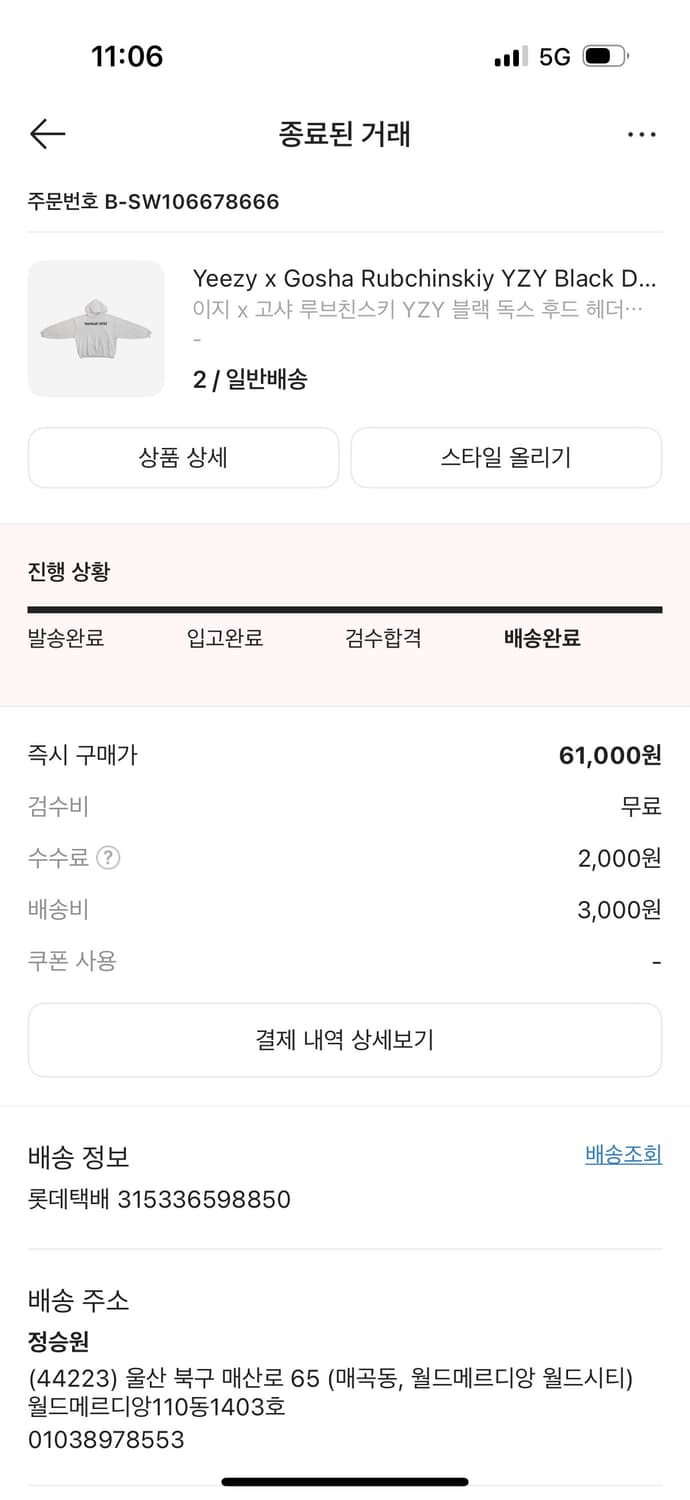
Task: Tap the status bar clock showing 11:06
Action: click(127, 56)
